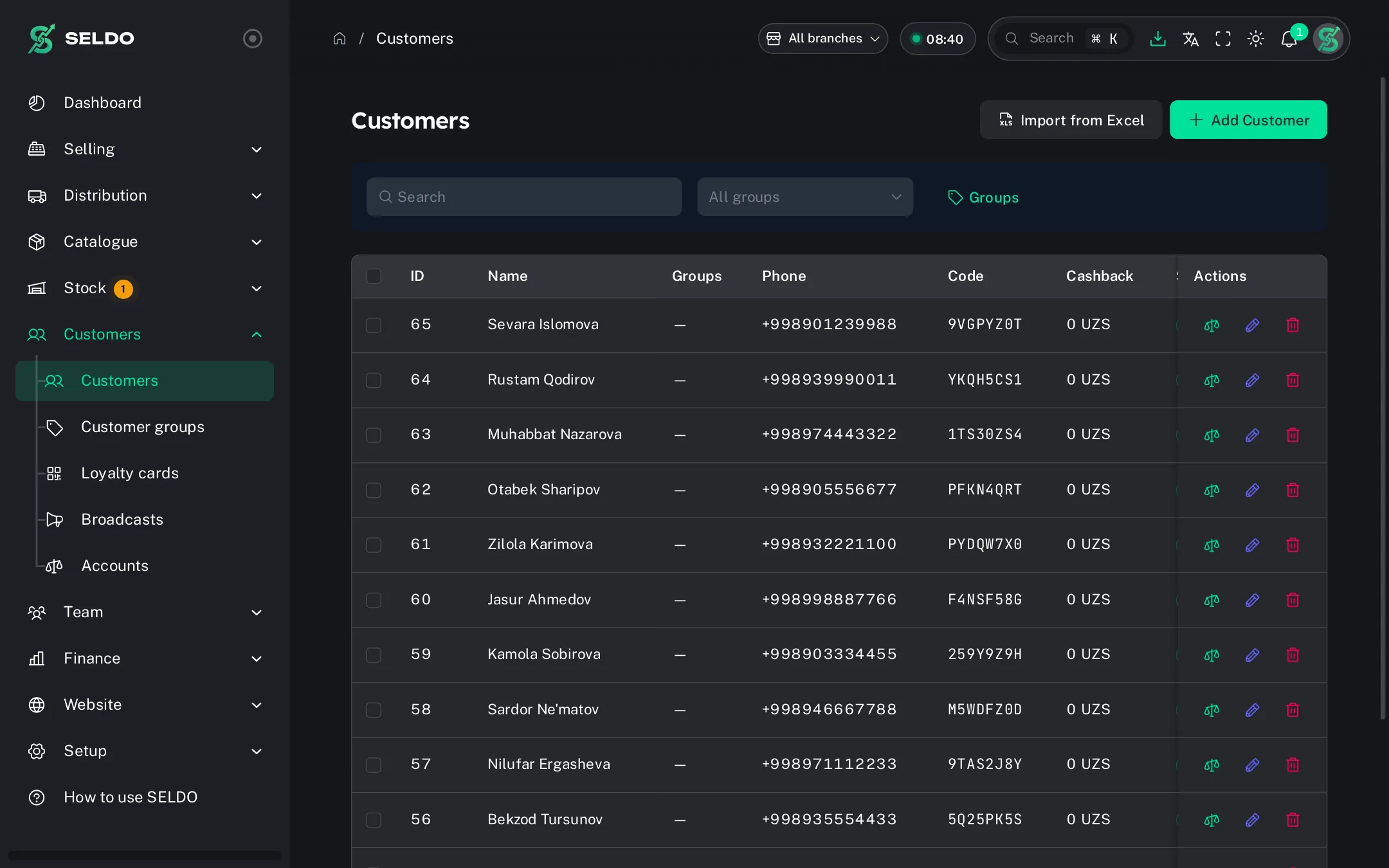Open balance account for Bekzod Tursunov
Viewport: 1389px width, 868px height.
pyautogui.click(x=1212, y=820)
